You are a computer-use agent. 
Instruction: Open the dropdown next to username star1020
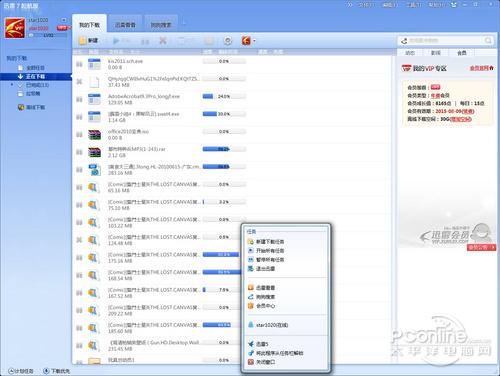(64, 20)
